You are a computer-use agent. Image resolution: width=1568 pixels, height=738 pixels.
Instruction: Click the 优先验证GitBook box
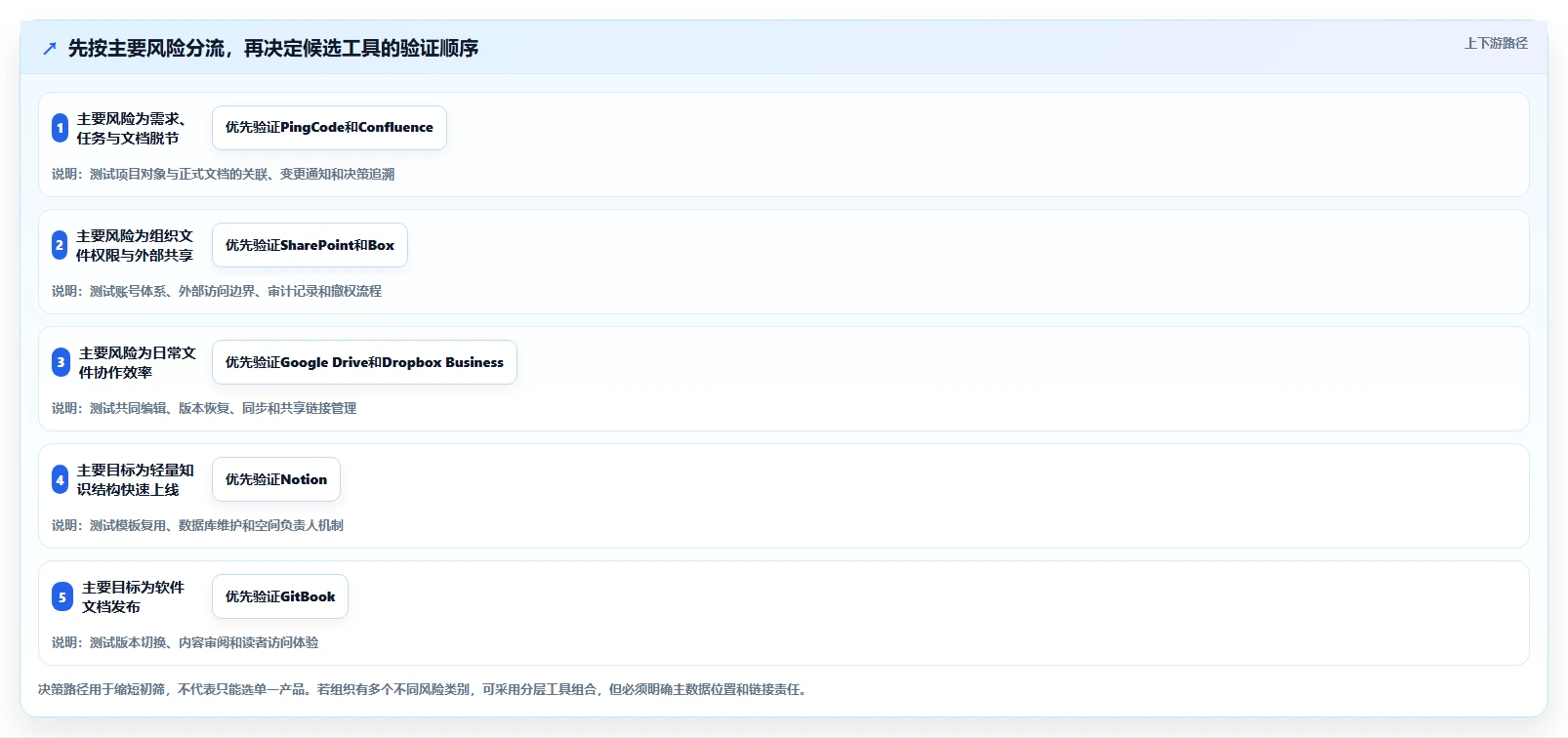280,596
